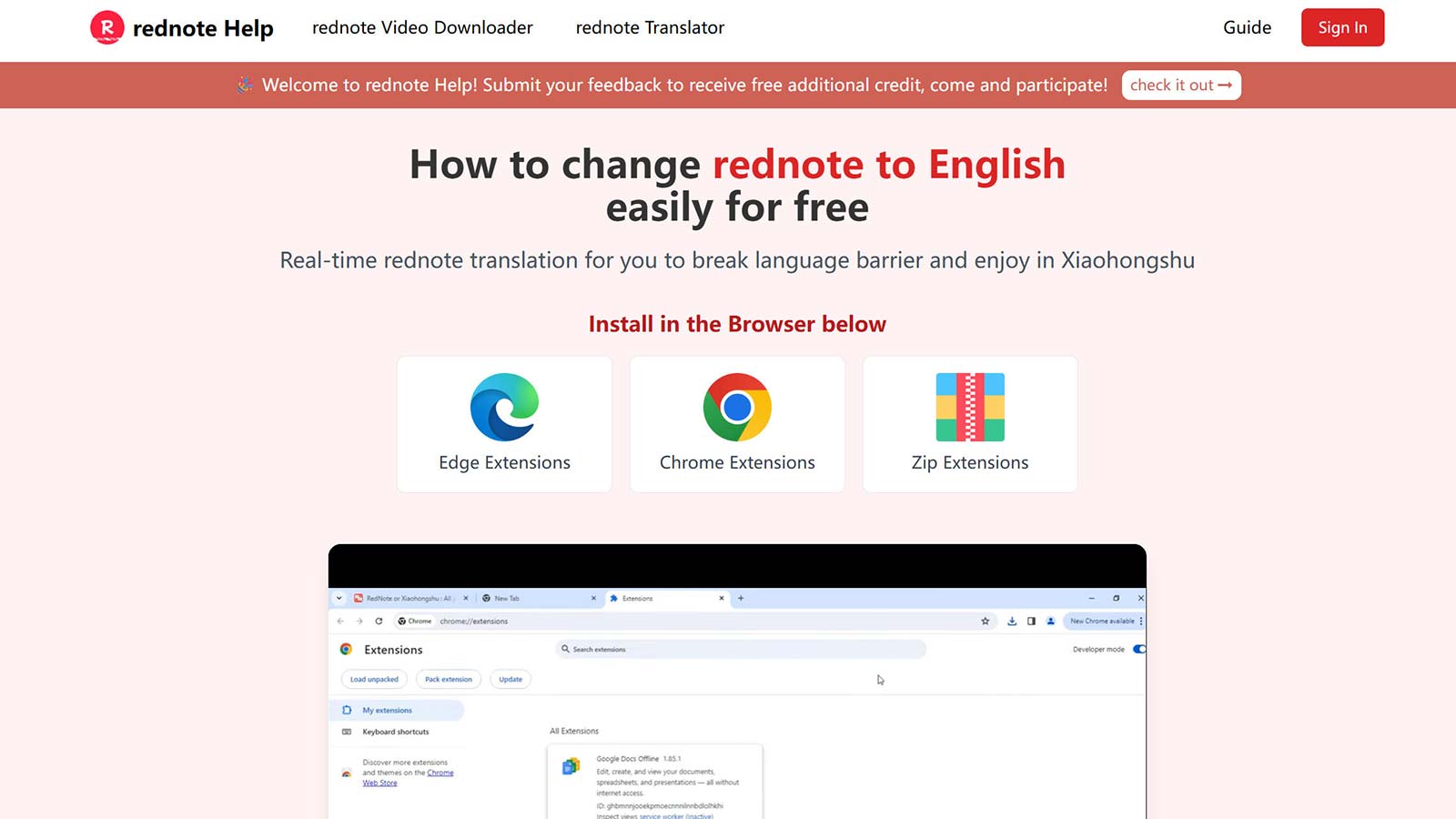The image size is (1456, 819).
Task: In the video, toggle the Developer mode switch
Action: click(x=1139, y=649)
